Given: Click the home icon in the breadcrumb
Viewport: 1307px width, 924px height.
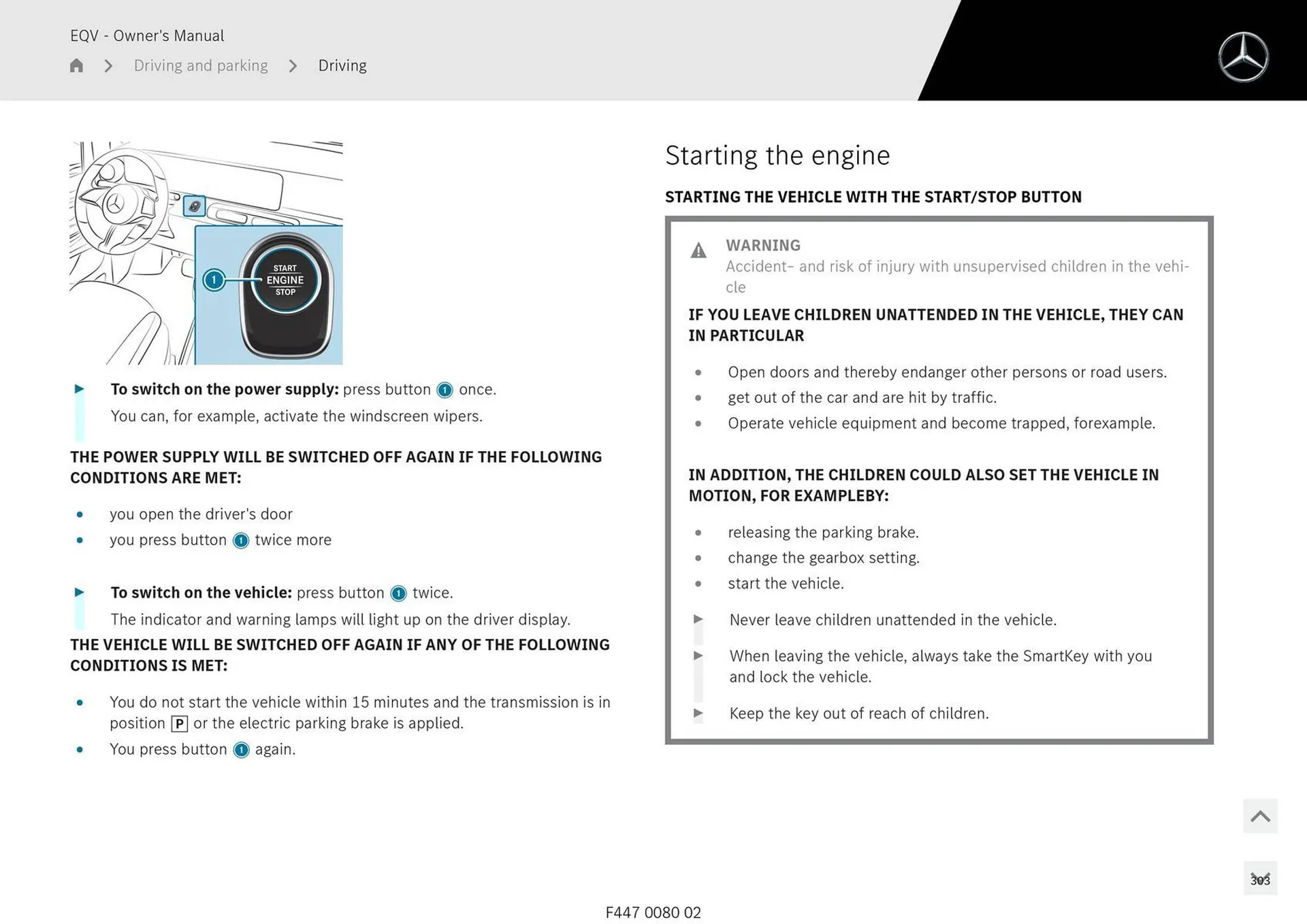Looking at the screenshot, I should 76,65.
